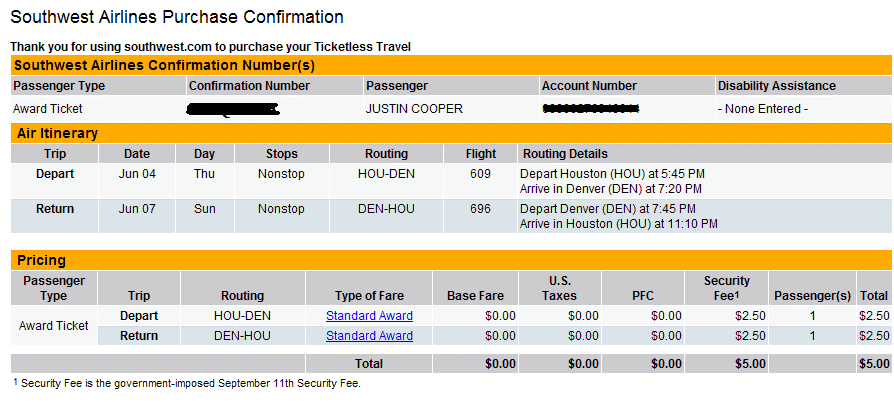
Task: Click the September 11th Security Fee footnote
Action: tap(187, 384)
